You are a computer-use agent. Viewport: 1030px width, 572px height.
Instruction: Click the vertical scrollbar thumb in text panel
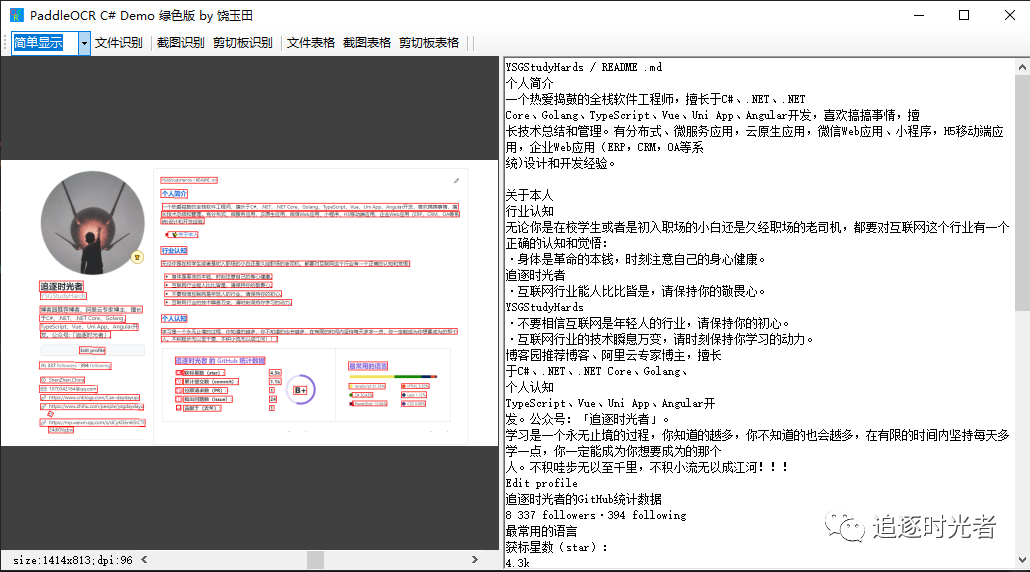pos(1021,190)
